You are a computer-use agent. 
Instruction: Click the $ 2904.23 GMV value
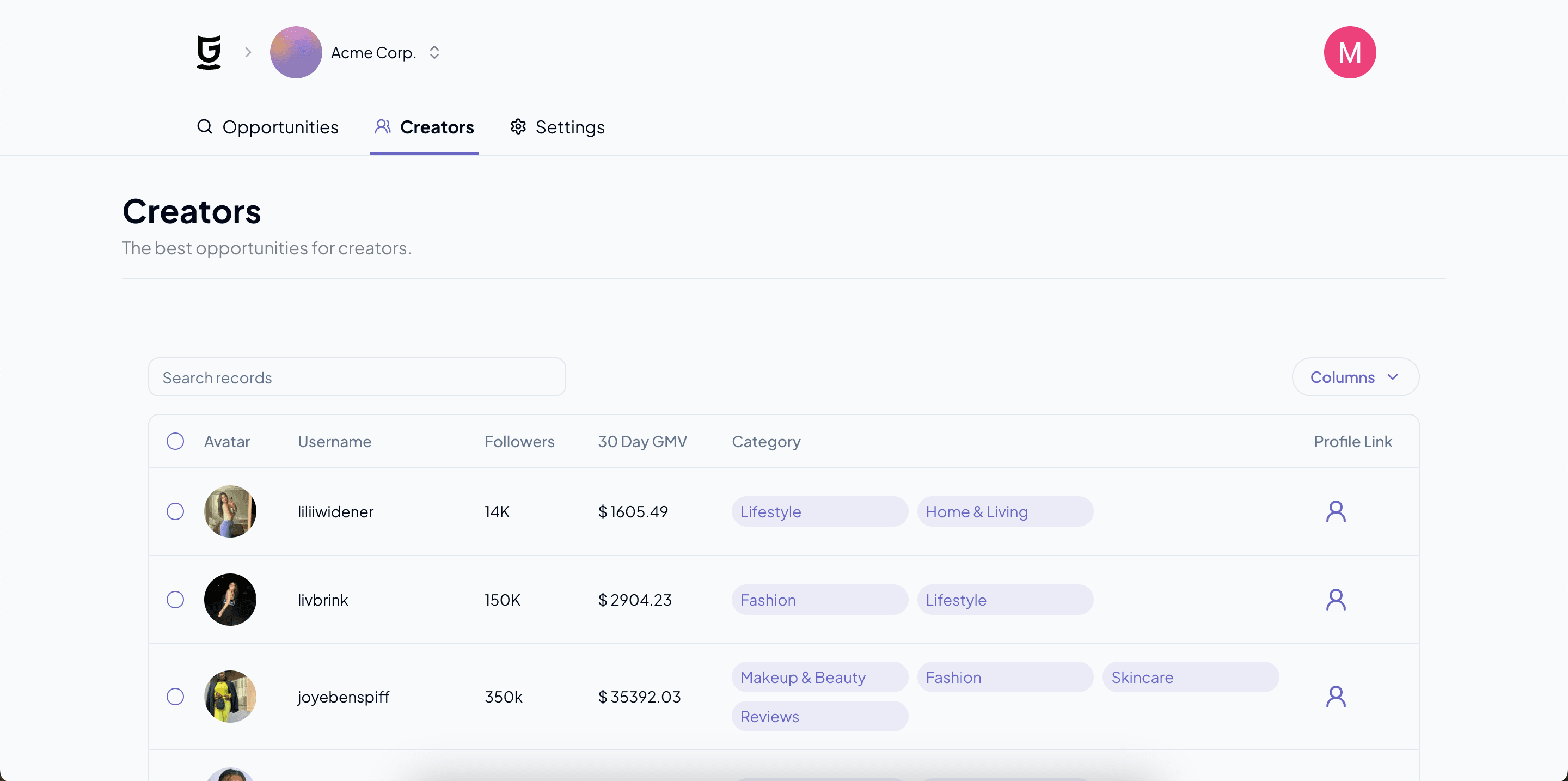tap(635, 600)
